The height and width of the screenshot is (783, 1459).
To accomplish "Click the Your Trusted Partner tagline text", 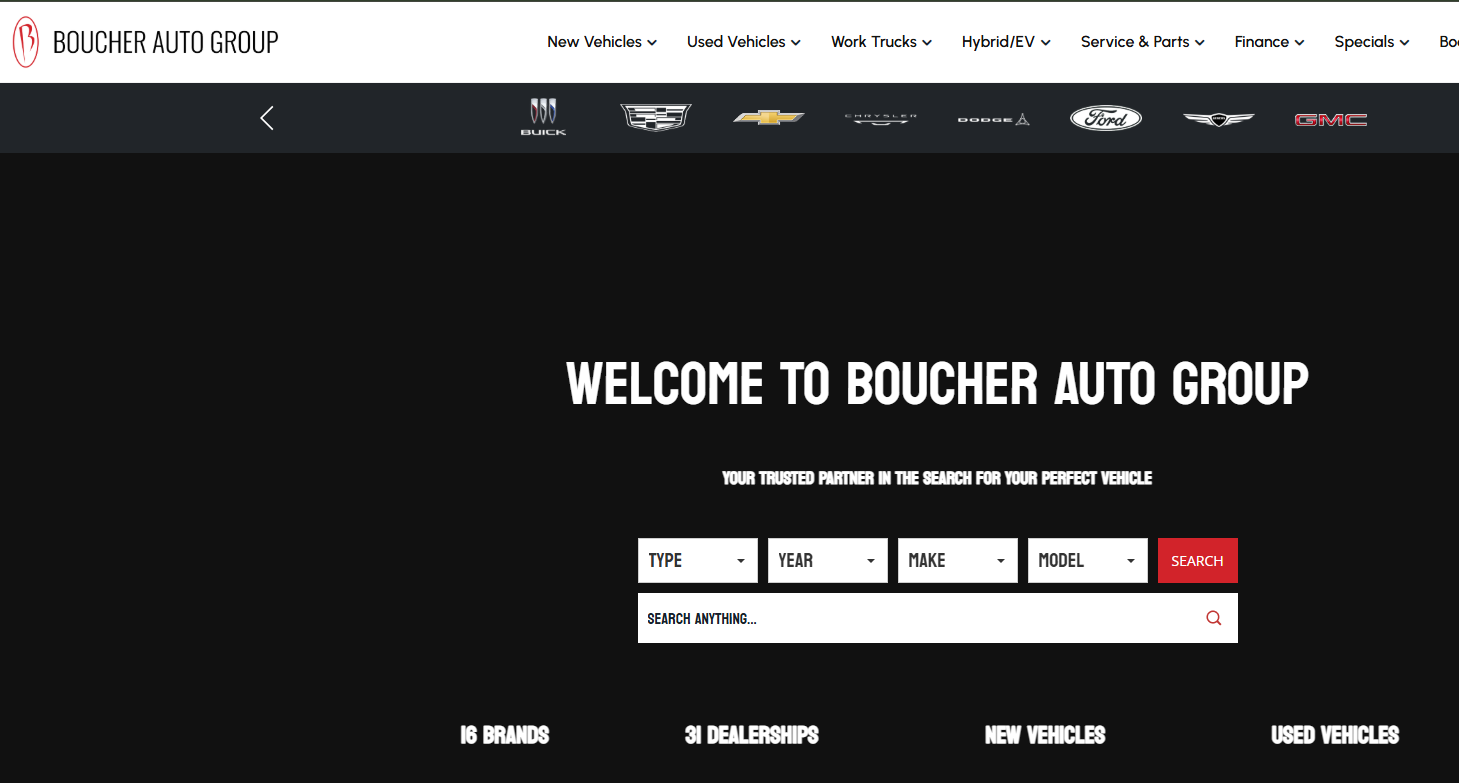I will tap(937, 478).
